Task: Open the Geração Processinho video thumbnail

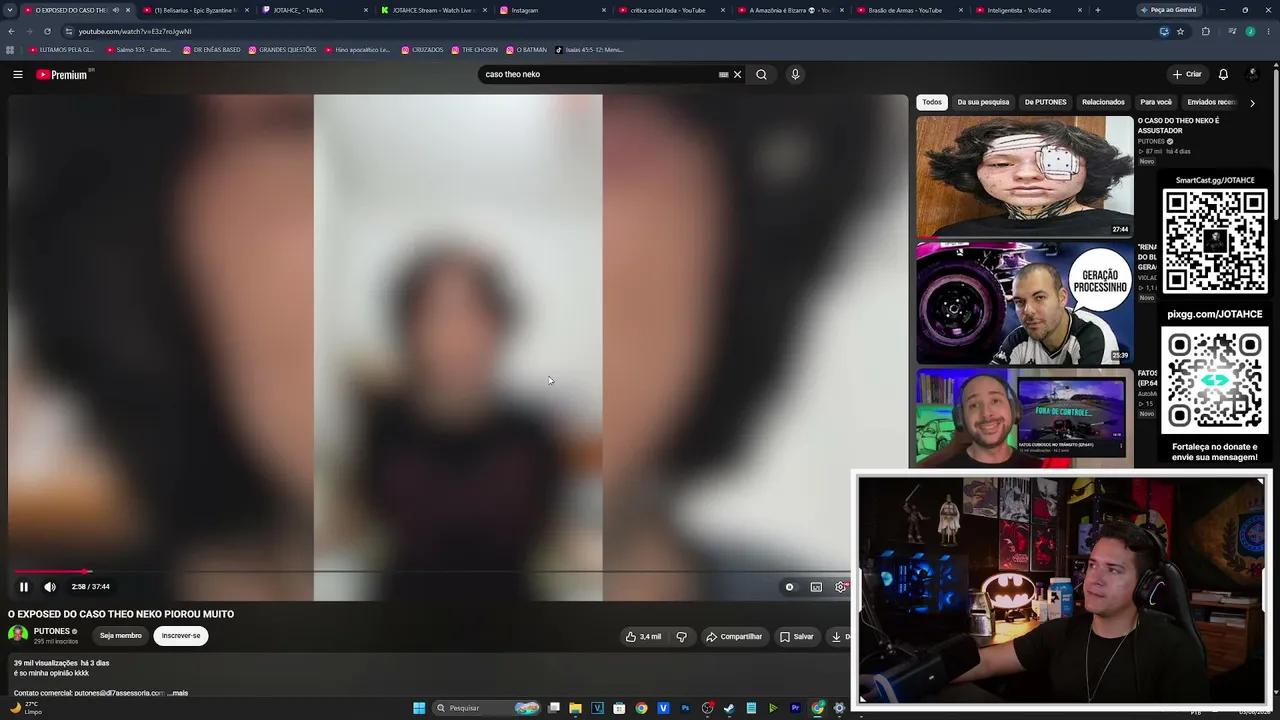Action: point(1025,303)
